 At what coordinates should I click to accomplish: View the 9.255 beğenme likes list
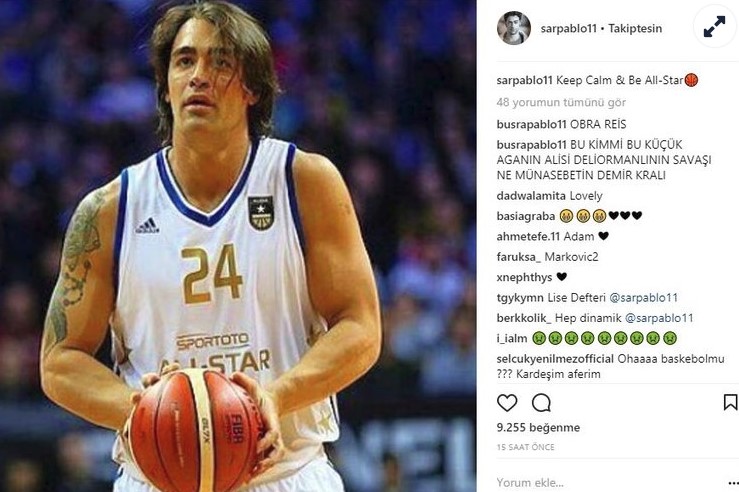pos(538,427)
